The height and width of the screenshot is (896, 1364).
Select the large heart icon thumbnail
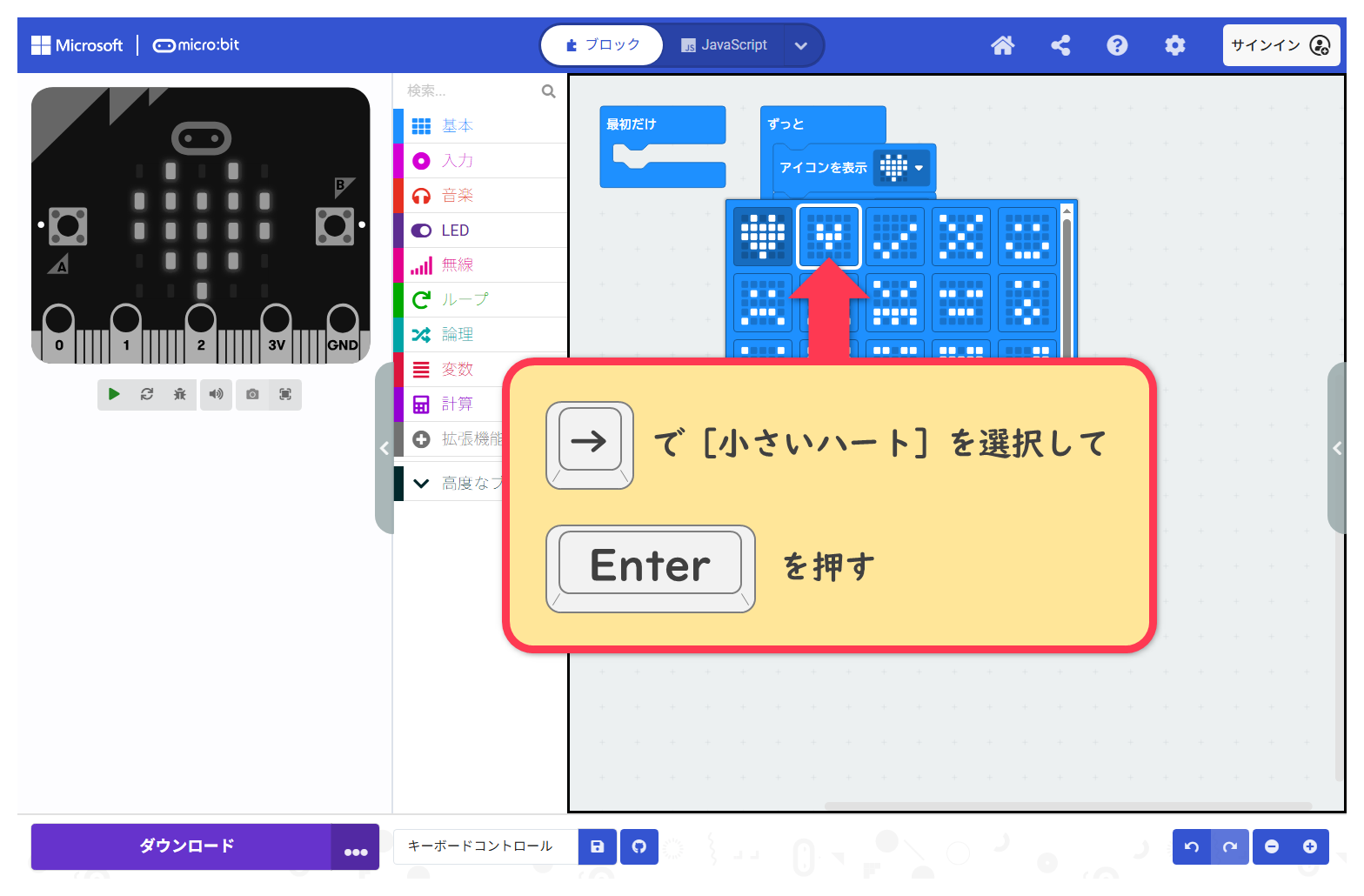[763, 237]
